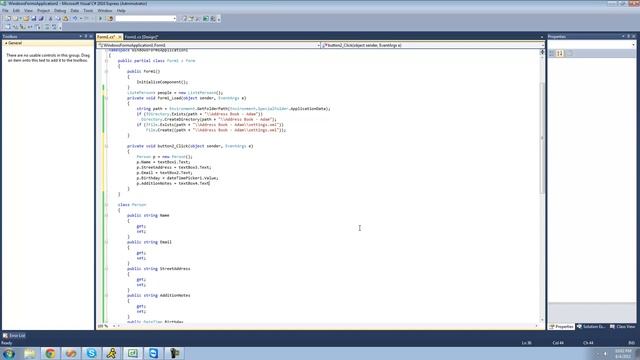Viewport: 640px width, 360px height.
Task: Switch to the Form1.cs [Design] tab
Action: (141, 37)
